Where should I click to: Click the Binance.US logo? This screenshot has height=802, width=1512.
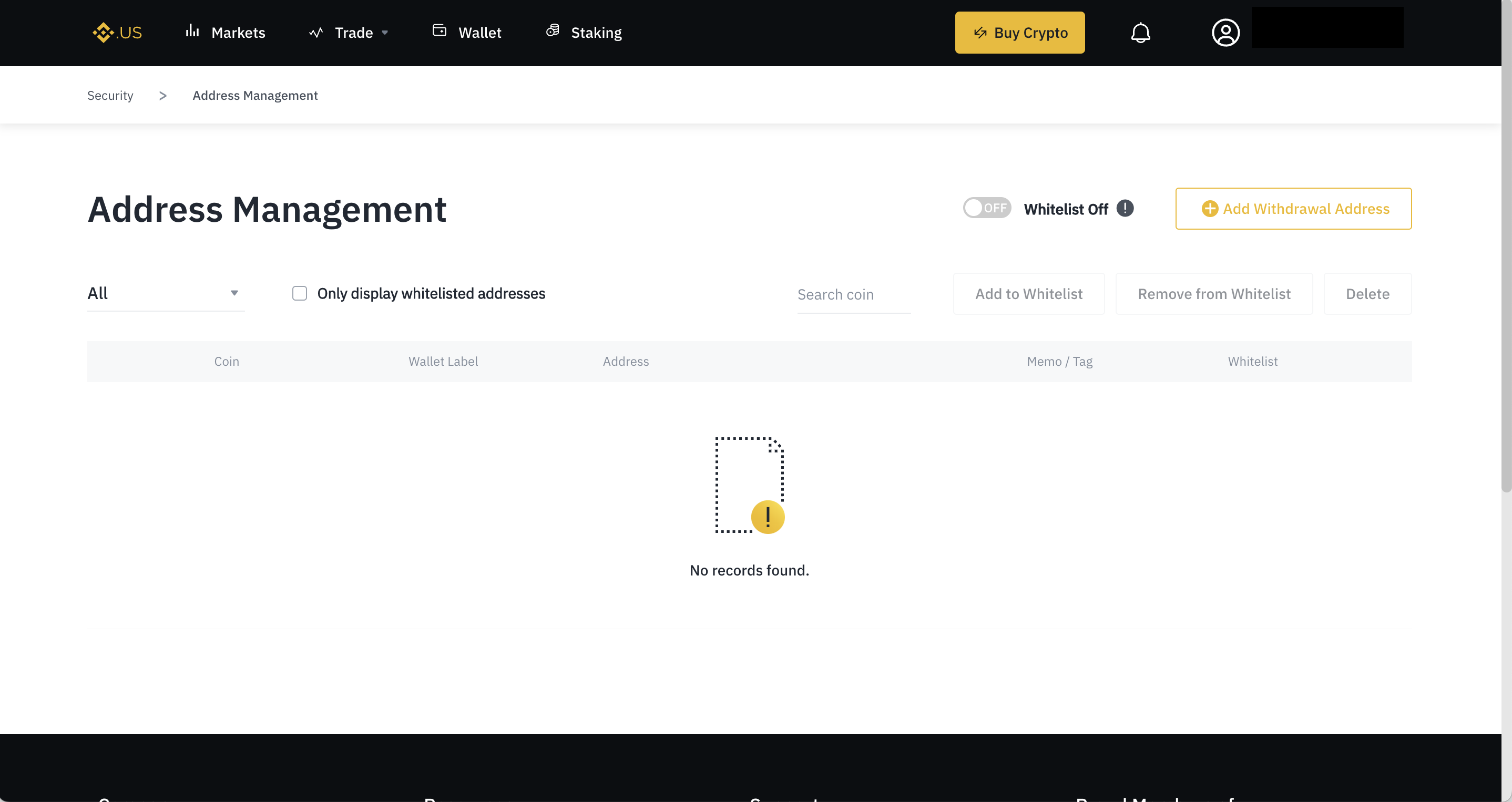(117, 33)
